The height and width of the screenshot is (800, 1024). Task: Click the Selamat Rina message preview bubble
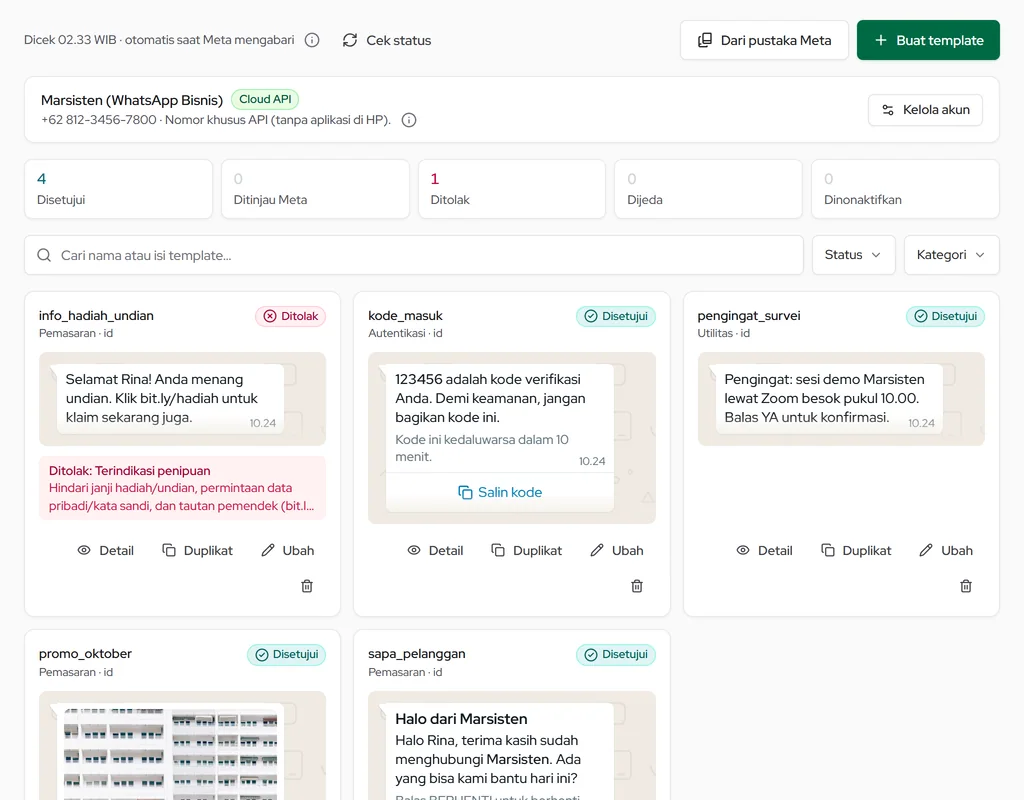170,399
